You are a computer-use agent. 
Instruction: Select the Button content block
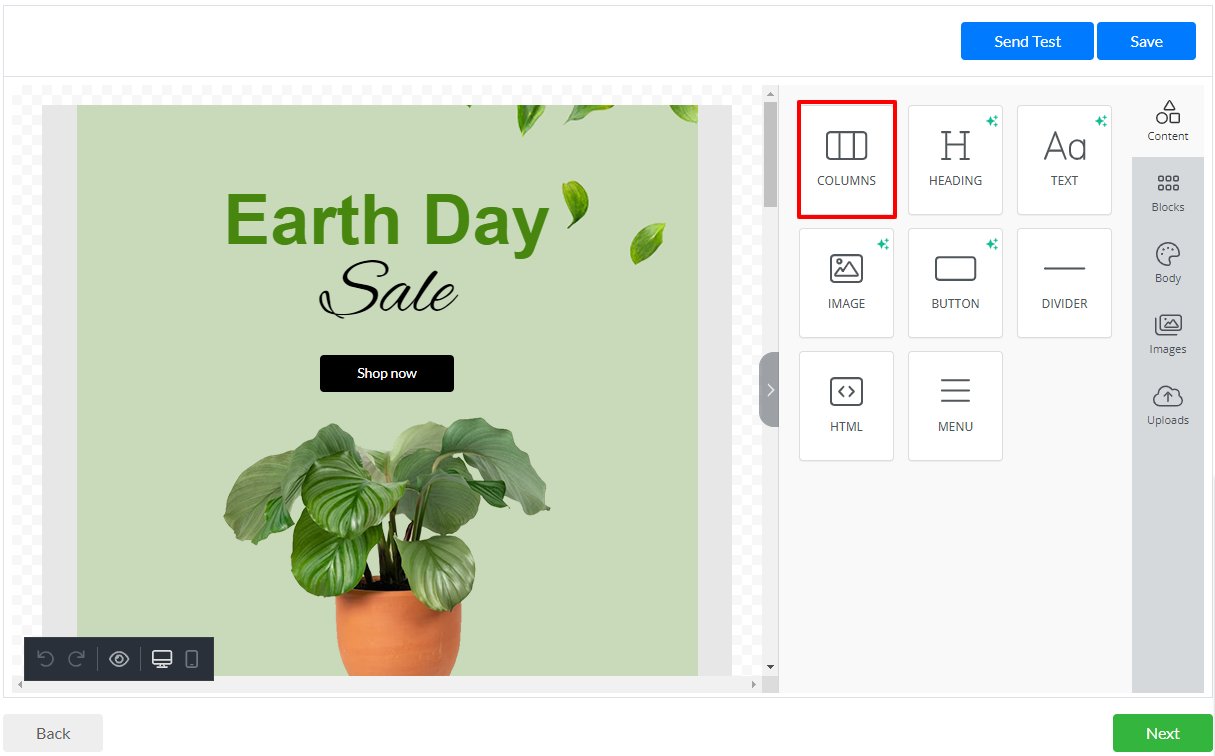[955, 283]
